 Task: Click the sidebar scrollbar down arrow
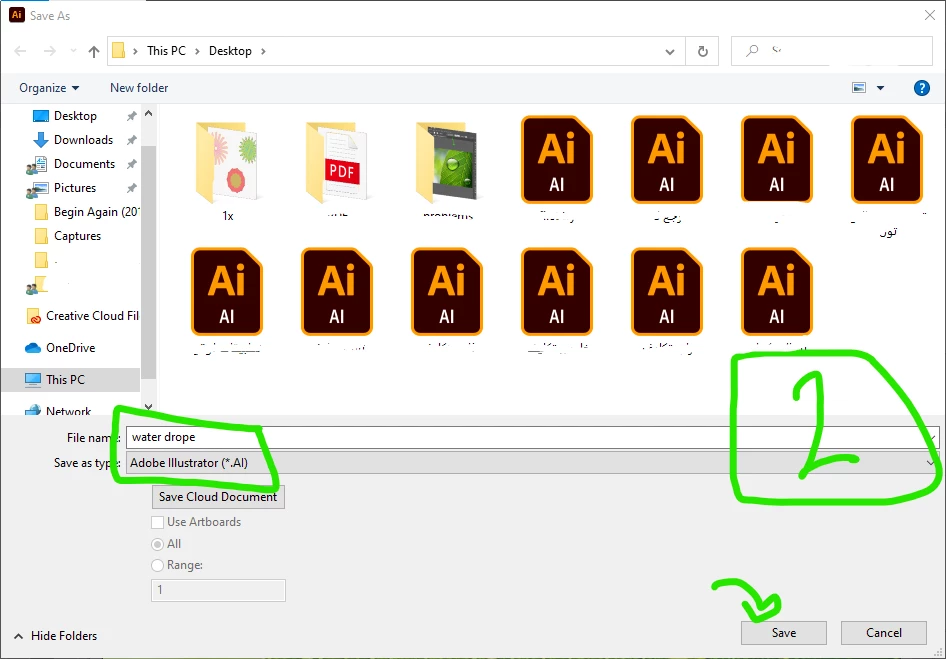[148, 407]
